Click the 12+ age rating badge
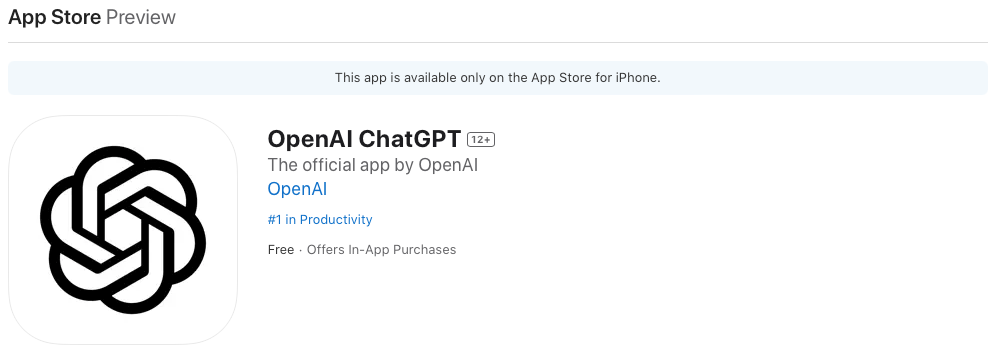 coord(481,139)
